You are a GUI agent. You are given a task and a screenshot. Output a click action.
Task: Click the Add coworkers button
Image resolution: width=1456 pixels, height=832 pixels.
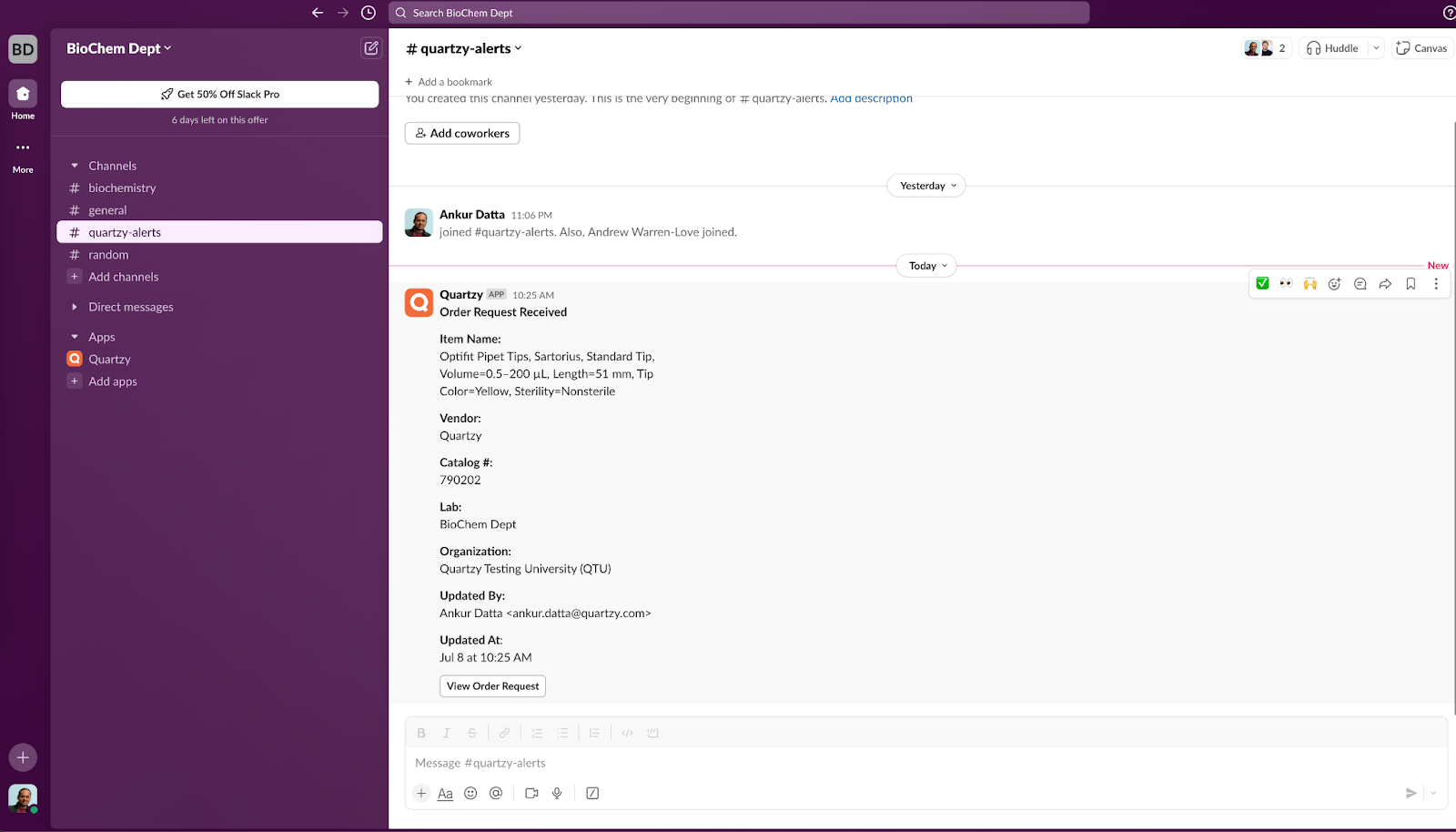point(462,133)
